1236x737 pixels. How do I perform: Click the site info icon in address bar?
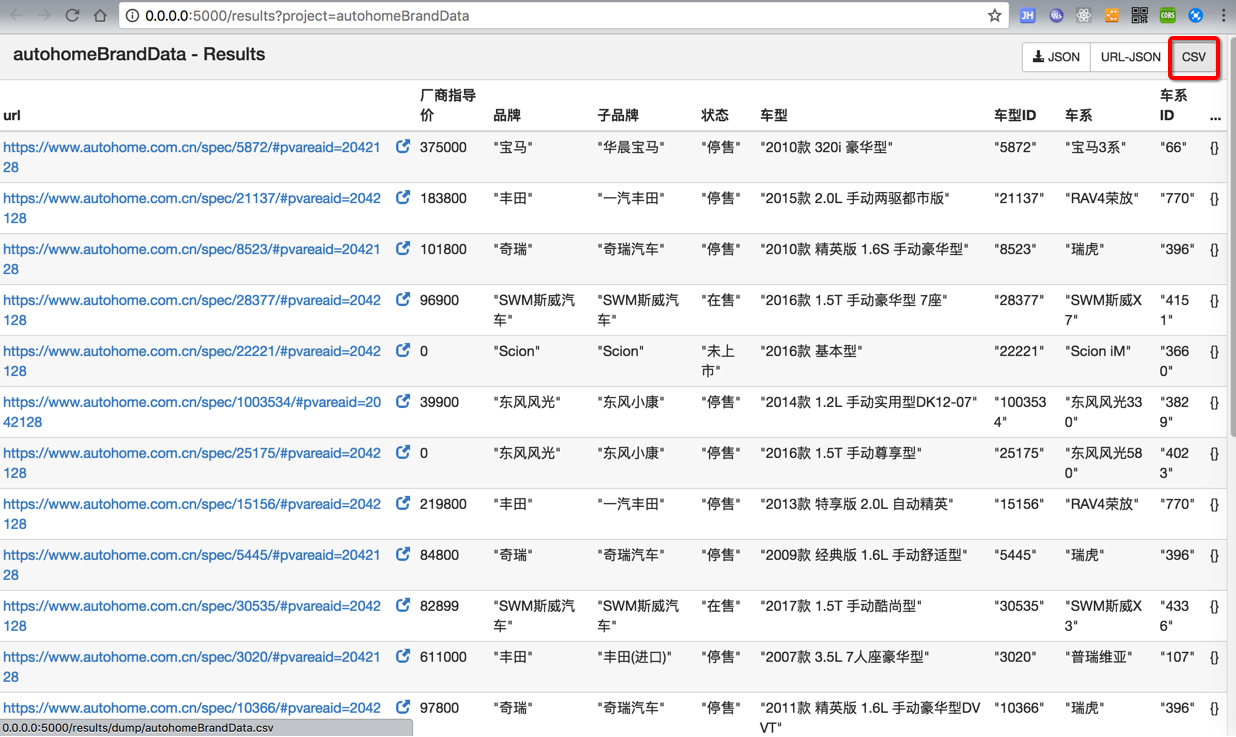point(132,16)
